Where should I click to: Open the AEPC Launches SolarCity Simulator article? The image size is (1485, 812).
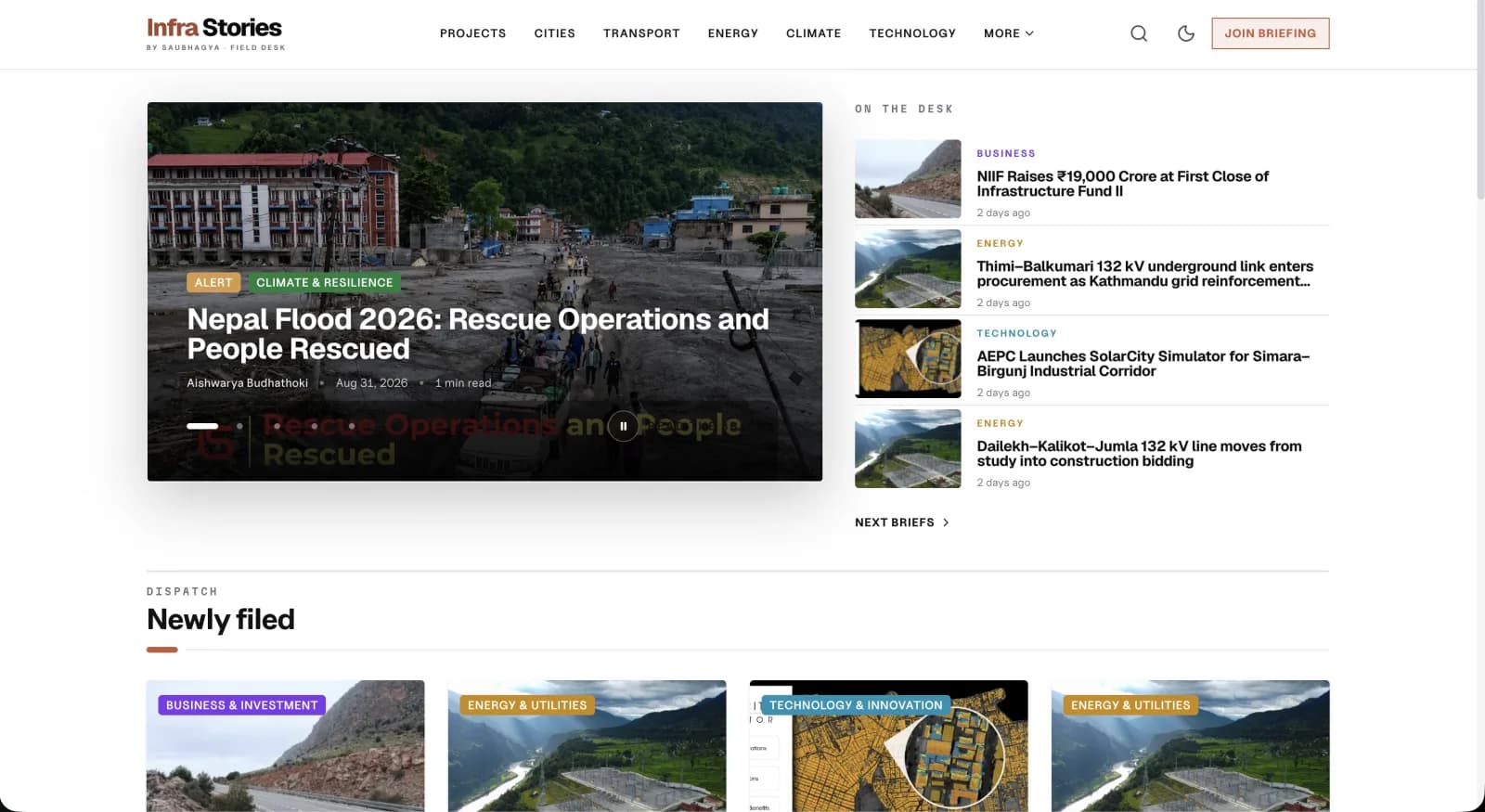1143,364
